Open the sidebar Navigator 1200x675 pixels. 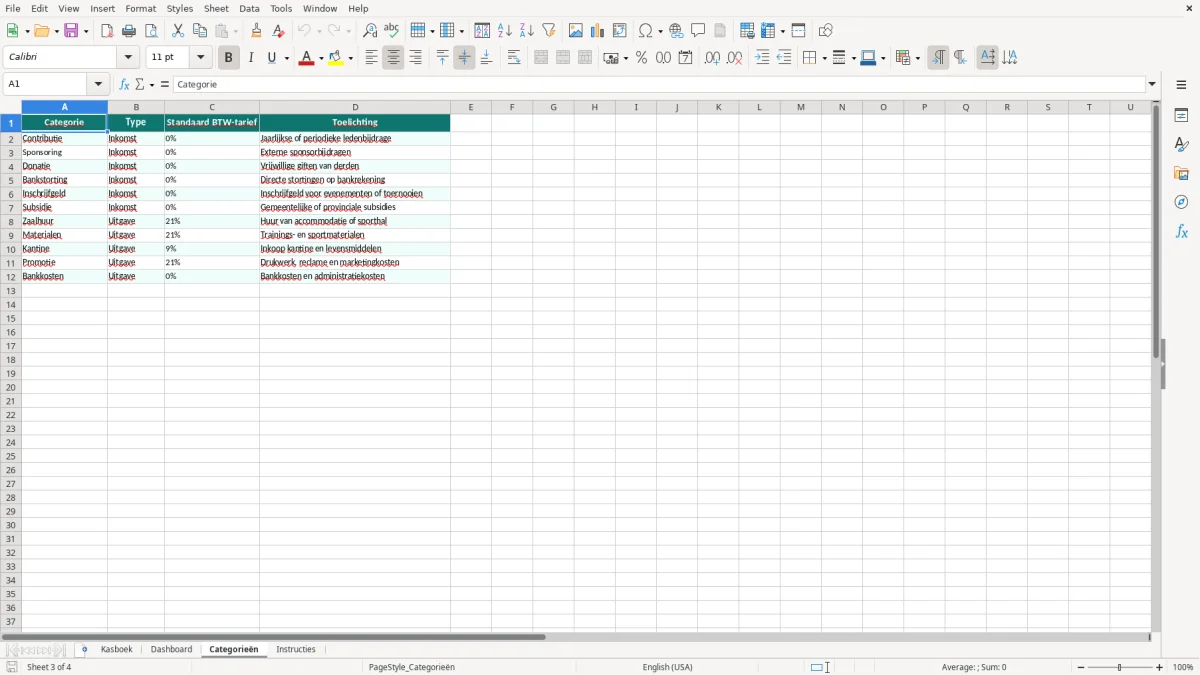pos(1181,202)
